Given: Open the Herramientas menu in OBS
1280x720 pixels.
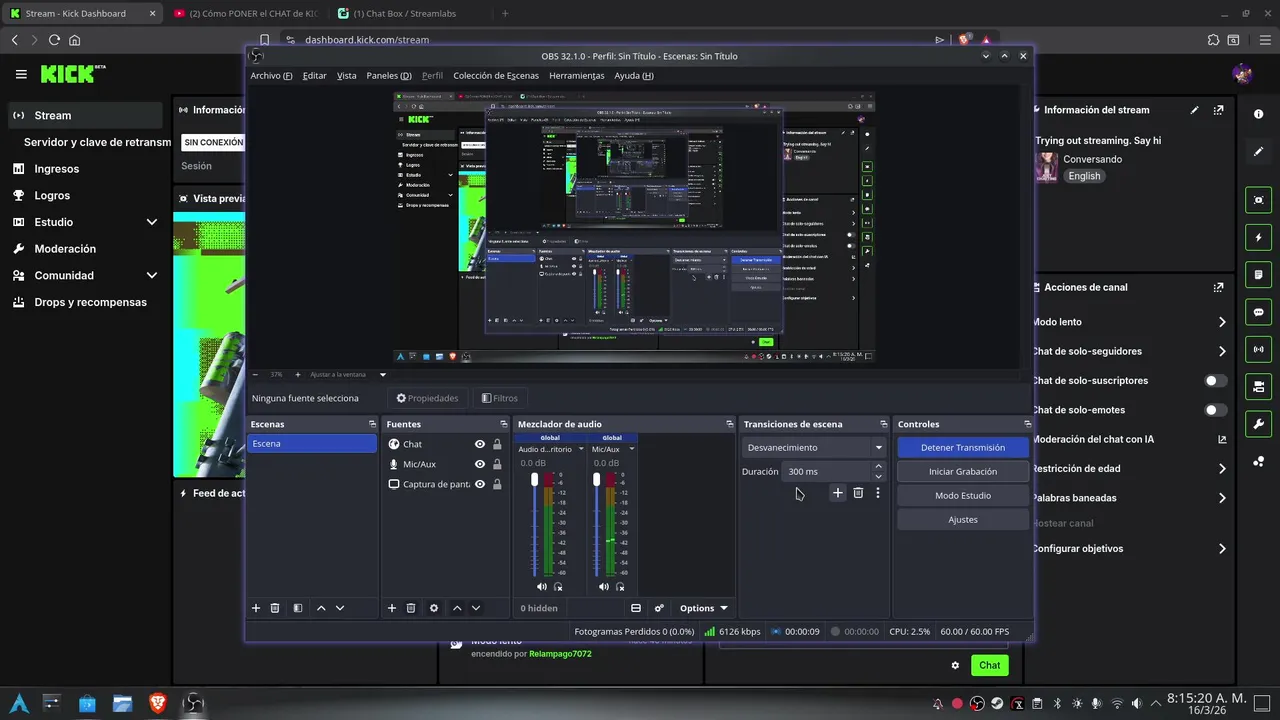Looking at the screenshot, I should tap(577, 76).
